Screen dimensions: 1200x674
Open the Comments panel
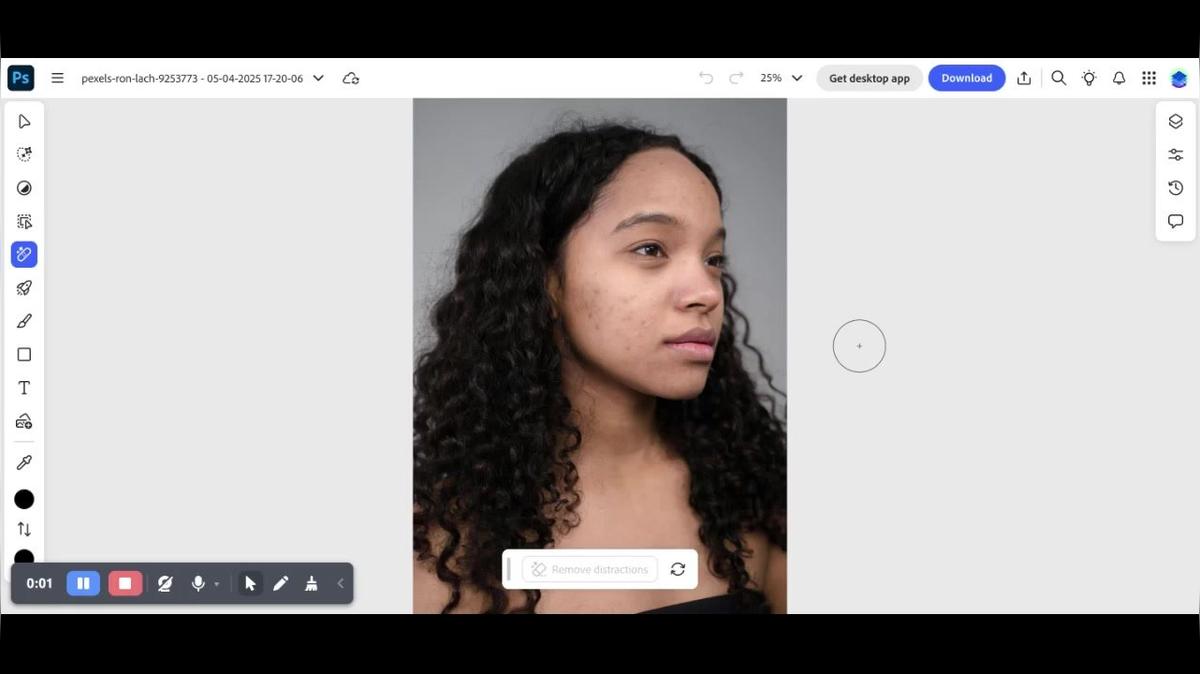pos(1175,221)
